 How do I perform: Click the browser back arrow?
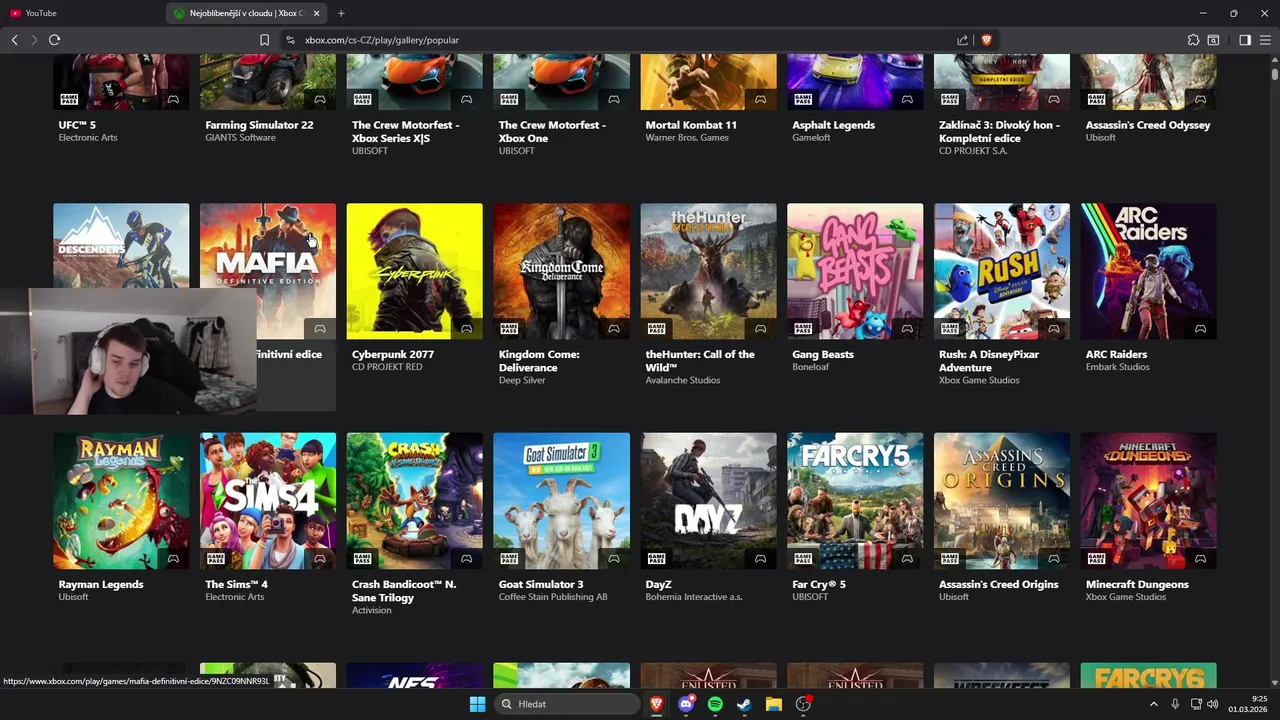click(14, 40)
